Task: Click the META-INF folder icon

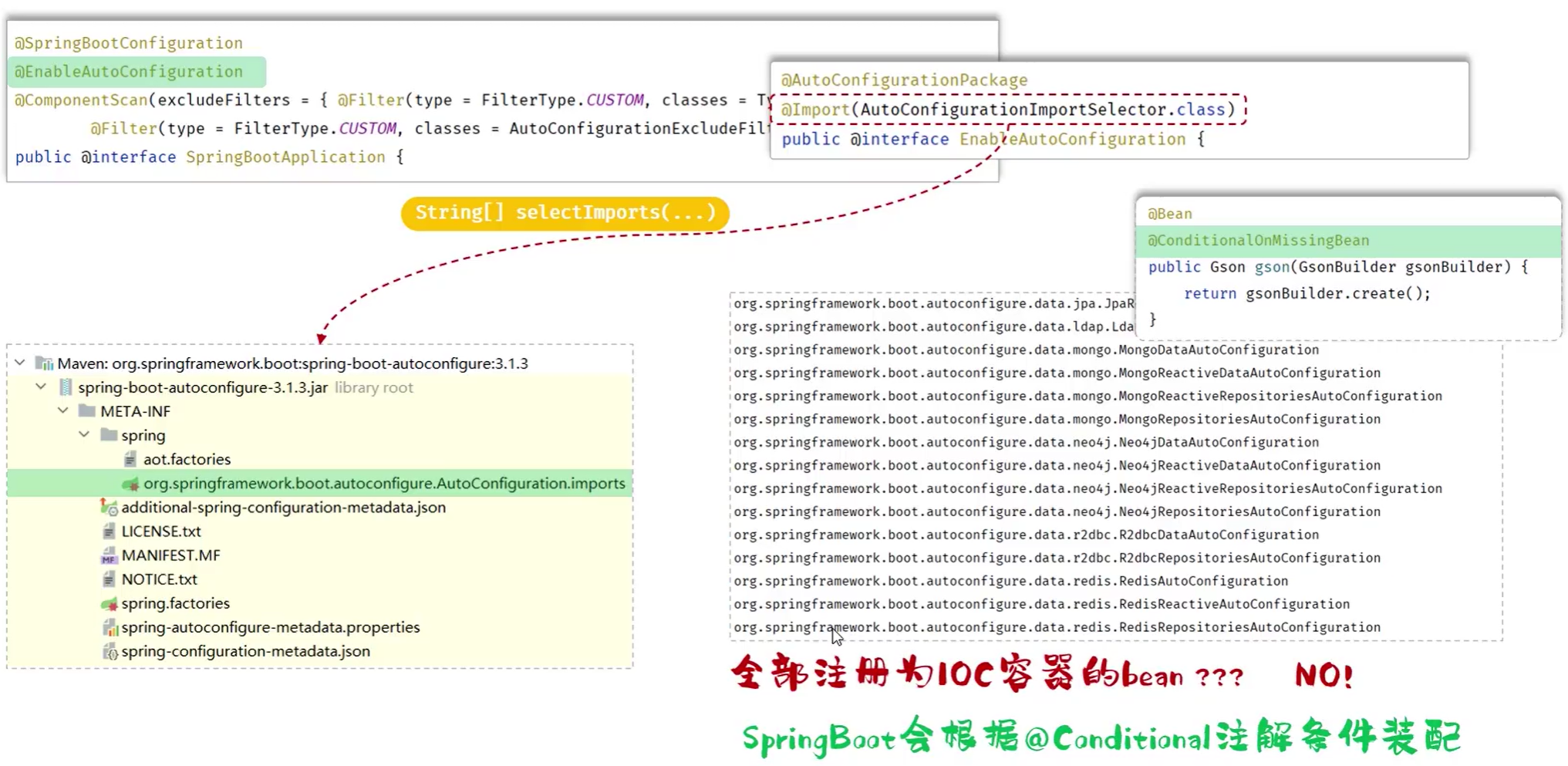Action: (x=87, y=410)
